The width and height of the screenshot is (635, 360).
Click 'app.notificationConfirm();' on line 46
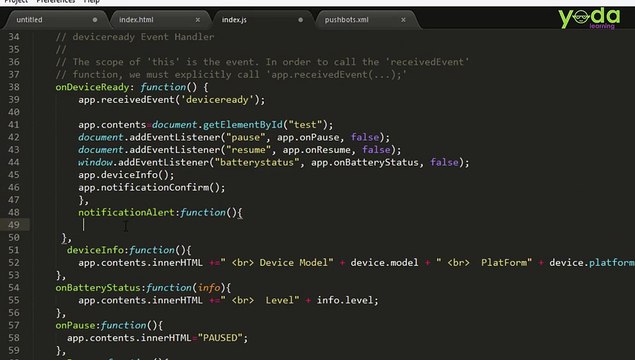[151, 187]
